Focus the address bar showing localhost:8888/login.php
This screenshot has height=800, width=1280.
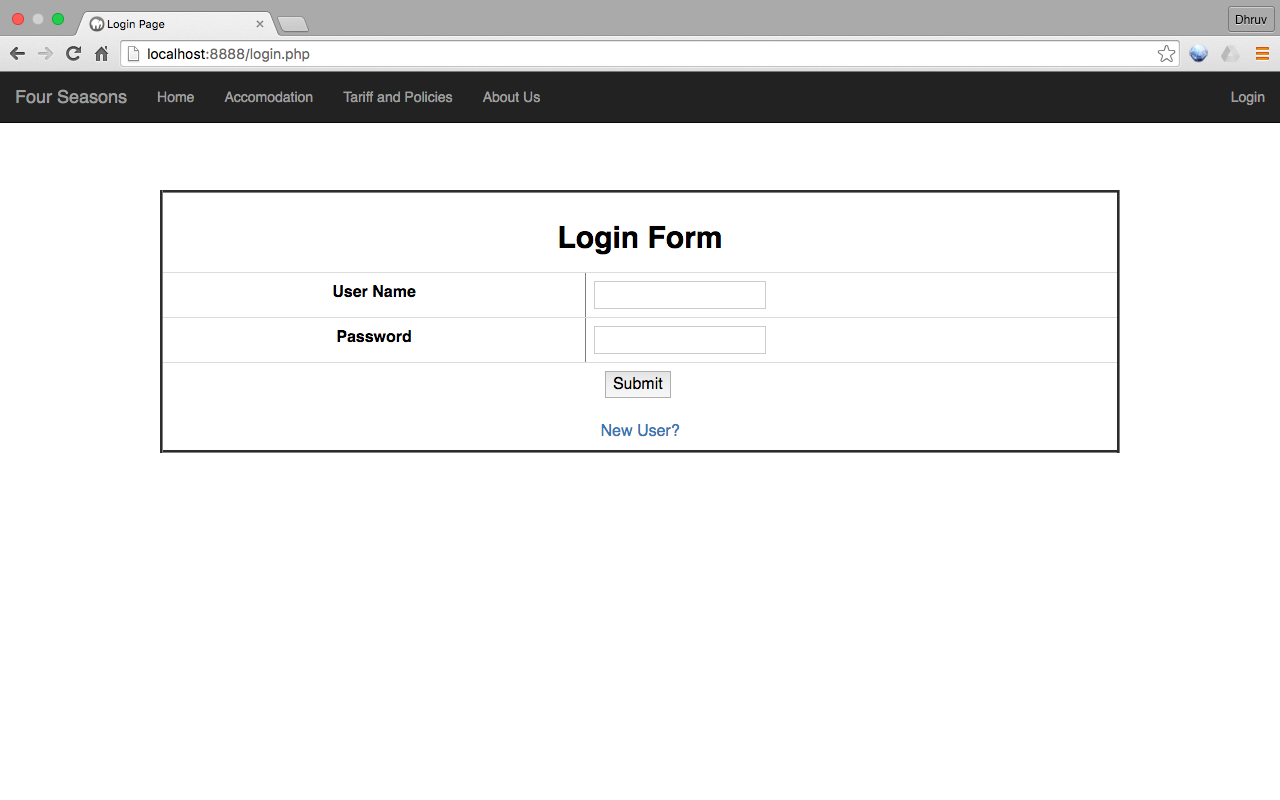coord(650,54)
